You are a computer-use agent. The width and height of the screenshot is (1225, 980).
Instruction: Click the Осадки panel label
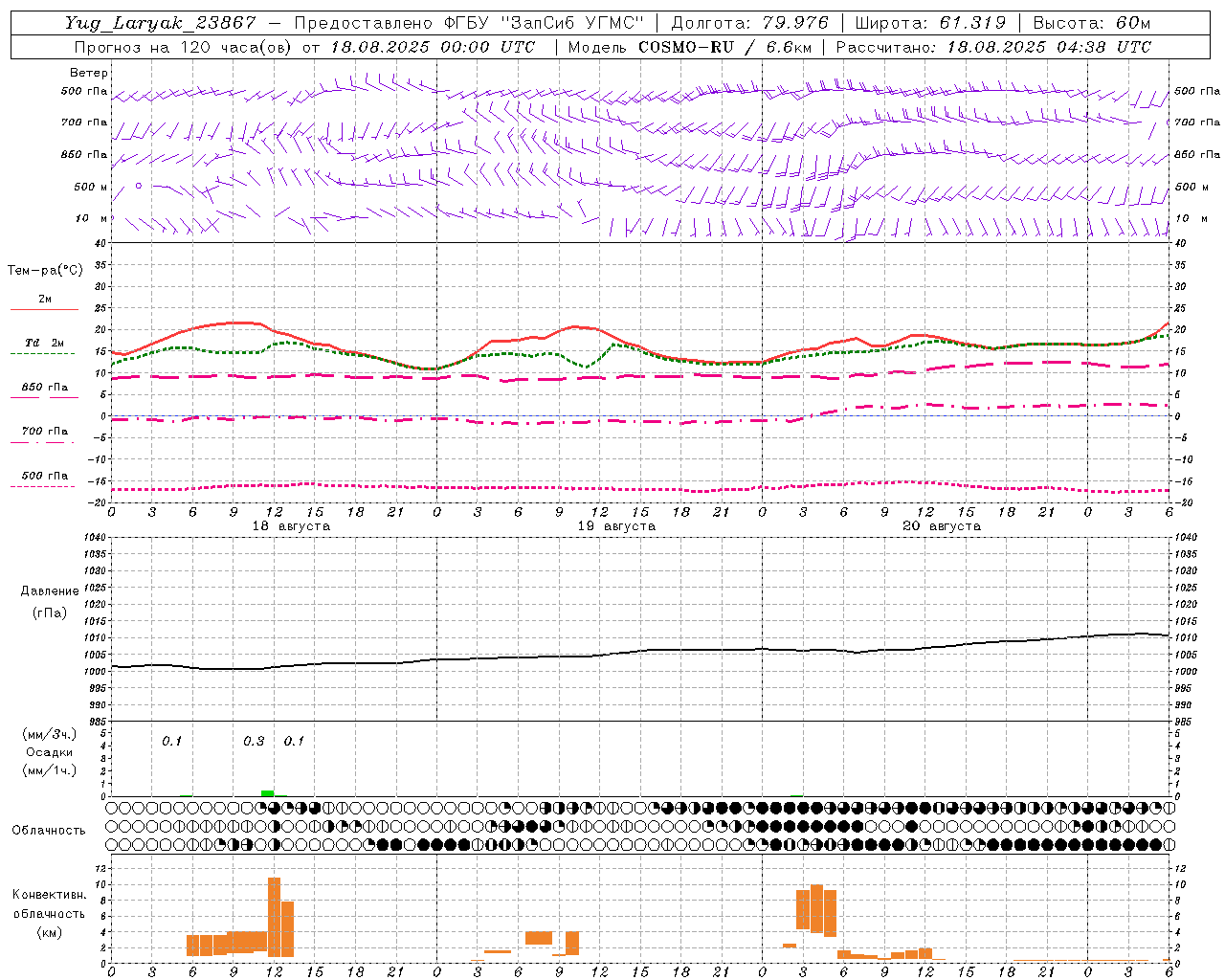49,752
